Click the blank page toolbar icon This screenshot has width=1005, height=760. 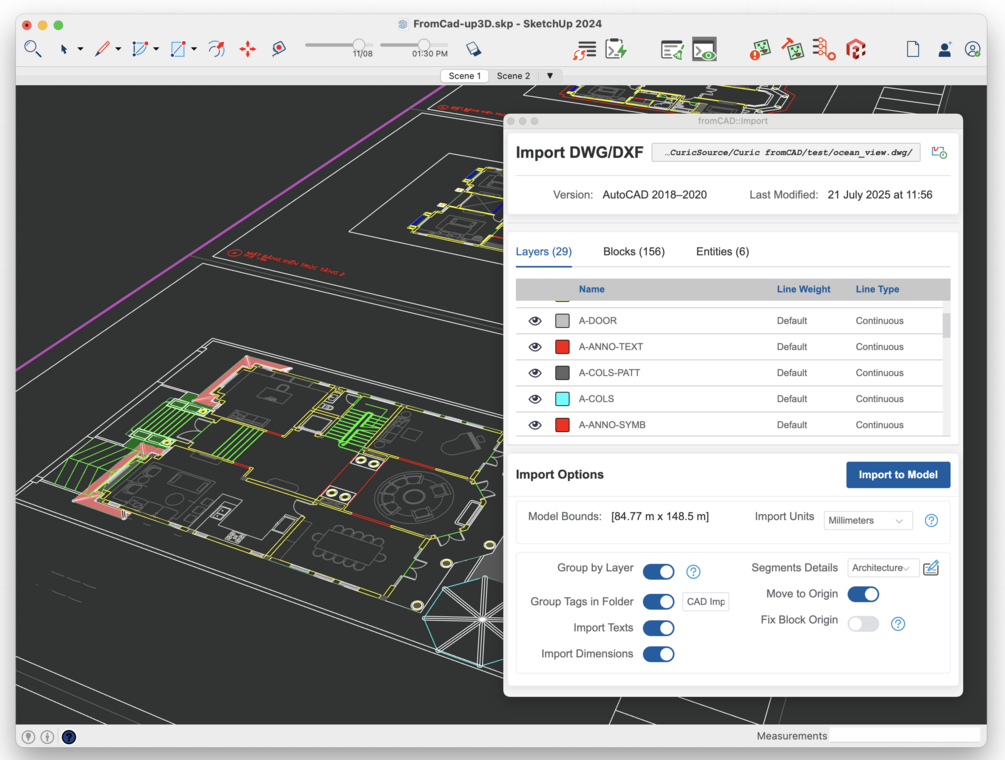pyautogui.click(x=913, y=49)
